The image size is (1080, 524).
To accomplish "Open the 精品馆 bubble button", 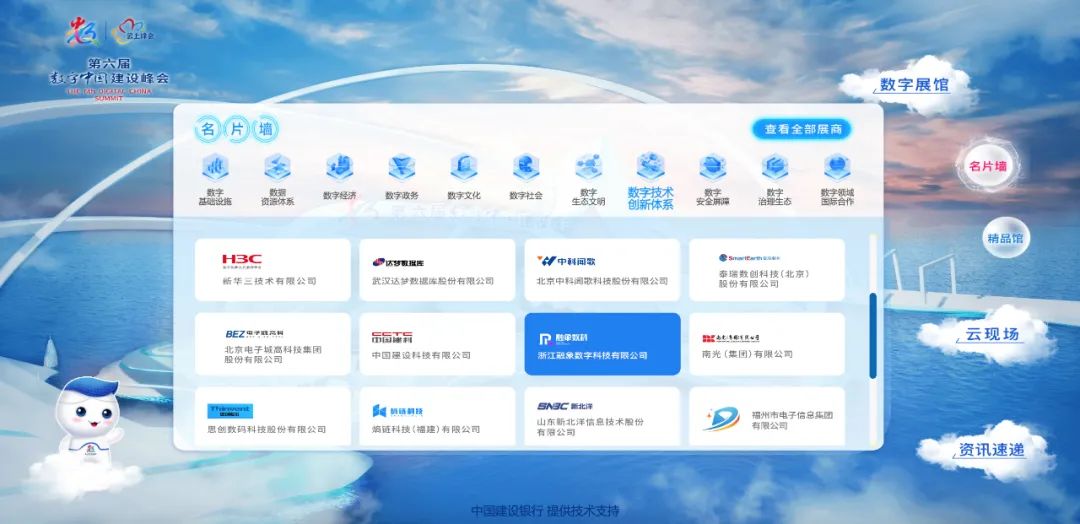I will pyautogui.click(x=1005, y=238).
